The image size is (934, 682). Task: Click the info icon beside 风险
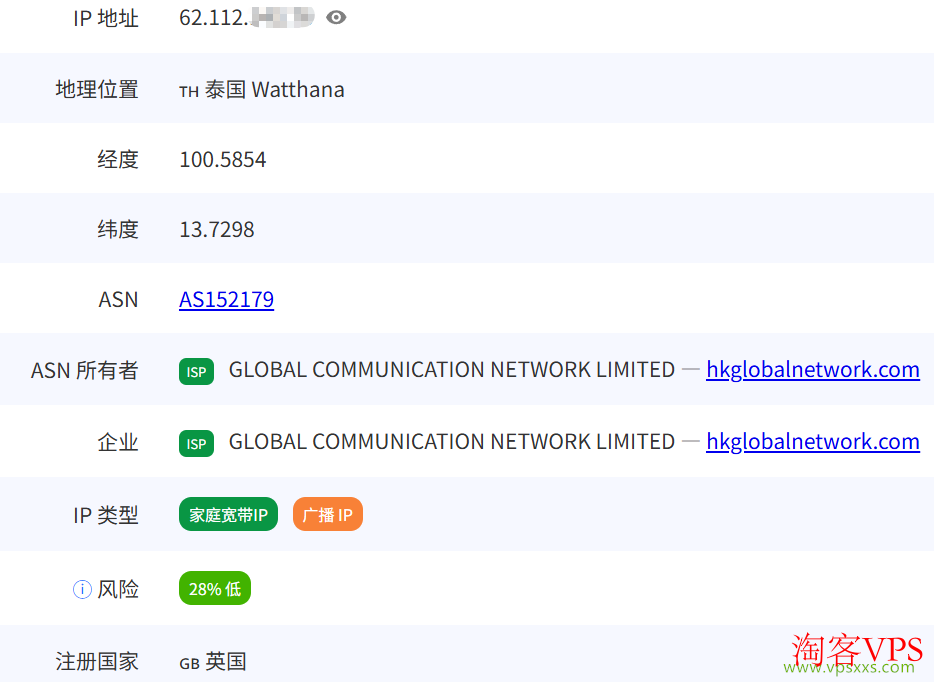pos(82,589)
